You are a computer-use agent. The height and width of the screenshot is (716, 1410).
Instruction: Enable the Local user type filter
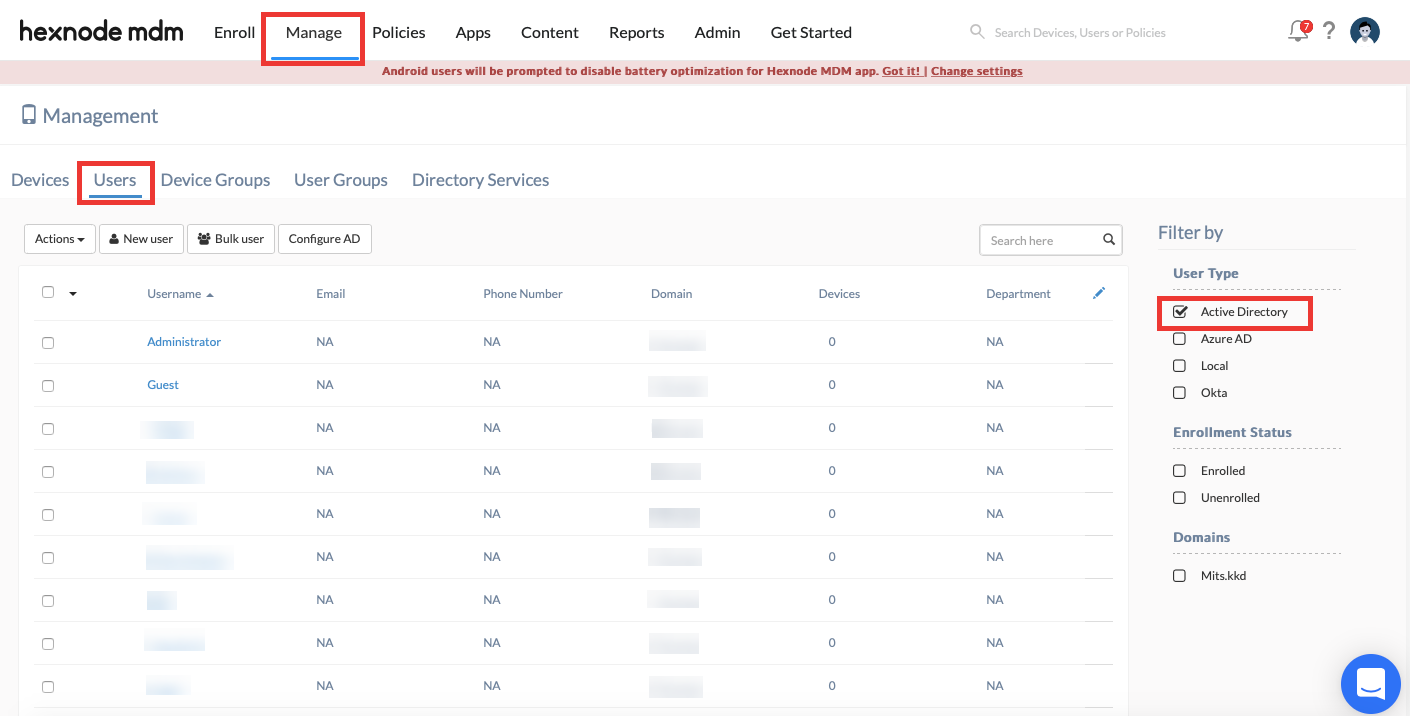[x=1179, y=366]
